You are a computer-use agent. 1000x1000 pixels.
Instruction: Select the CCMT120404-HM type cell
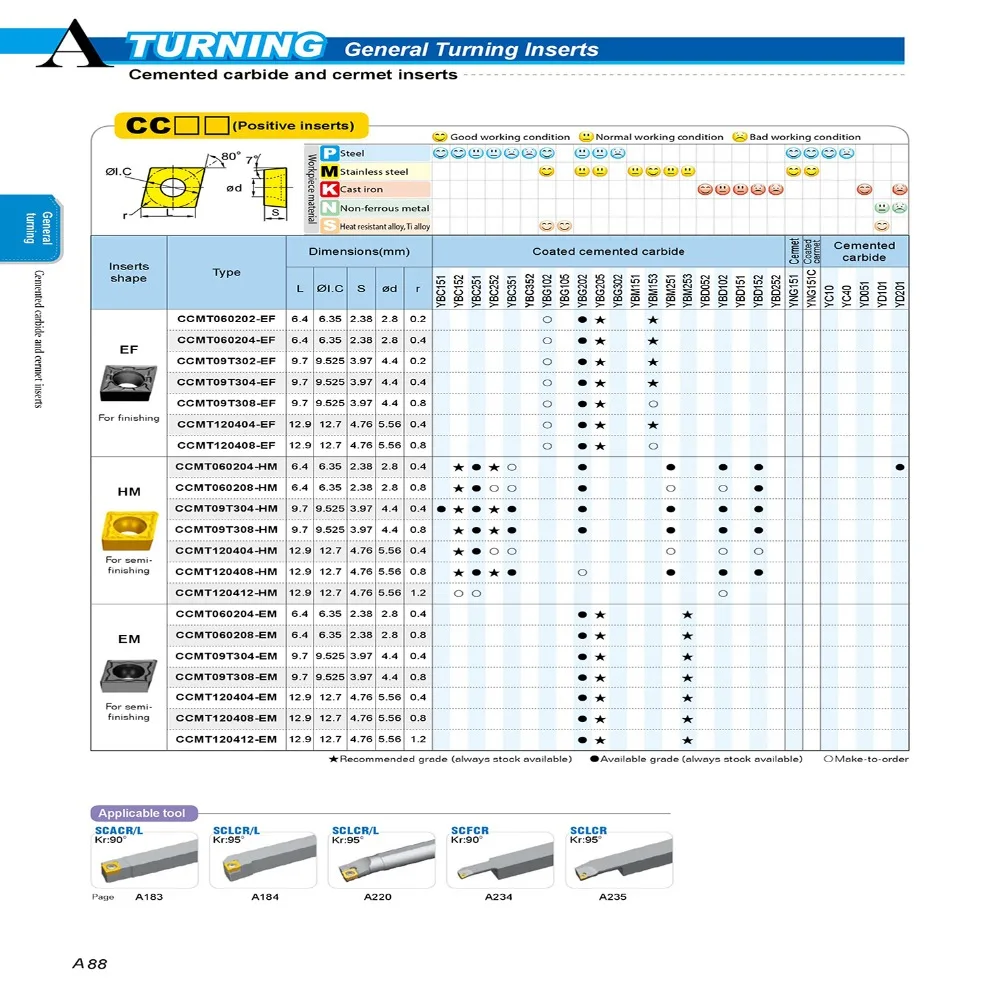click(x=226, y=551)
